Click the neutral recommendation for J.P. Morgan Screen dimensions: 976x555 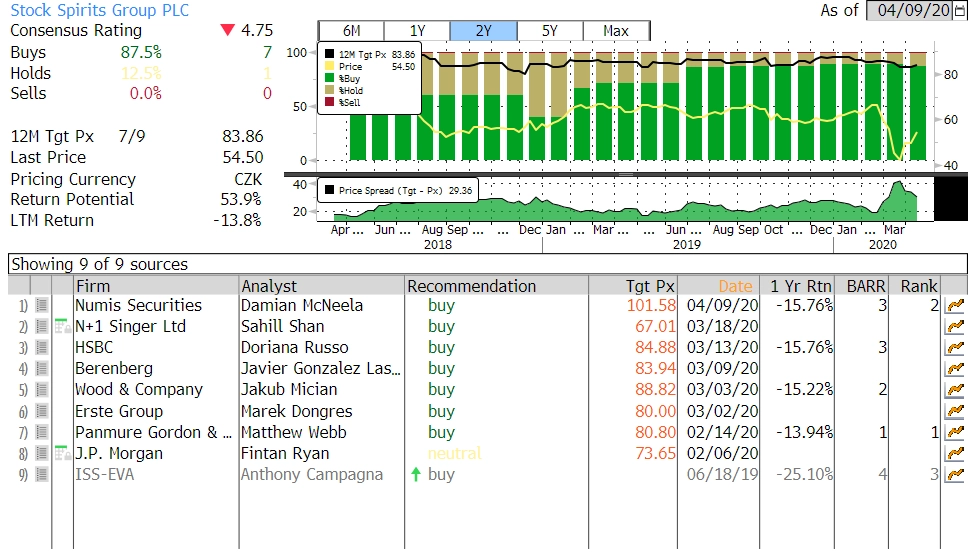[x=455, y=454]
